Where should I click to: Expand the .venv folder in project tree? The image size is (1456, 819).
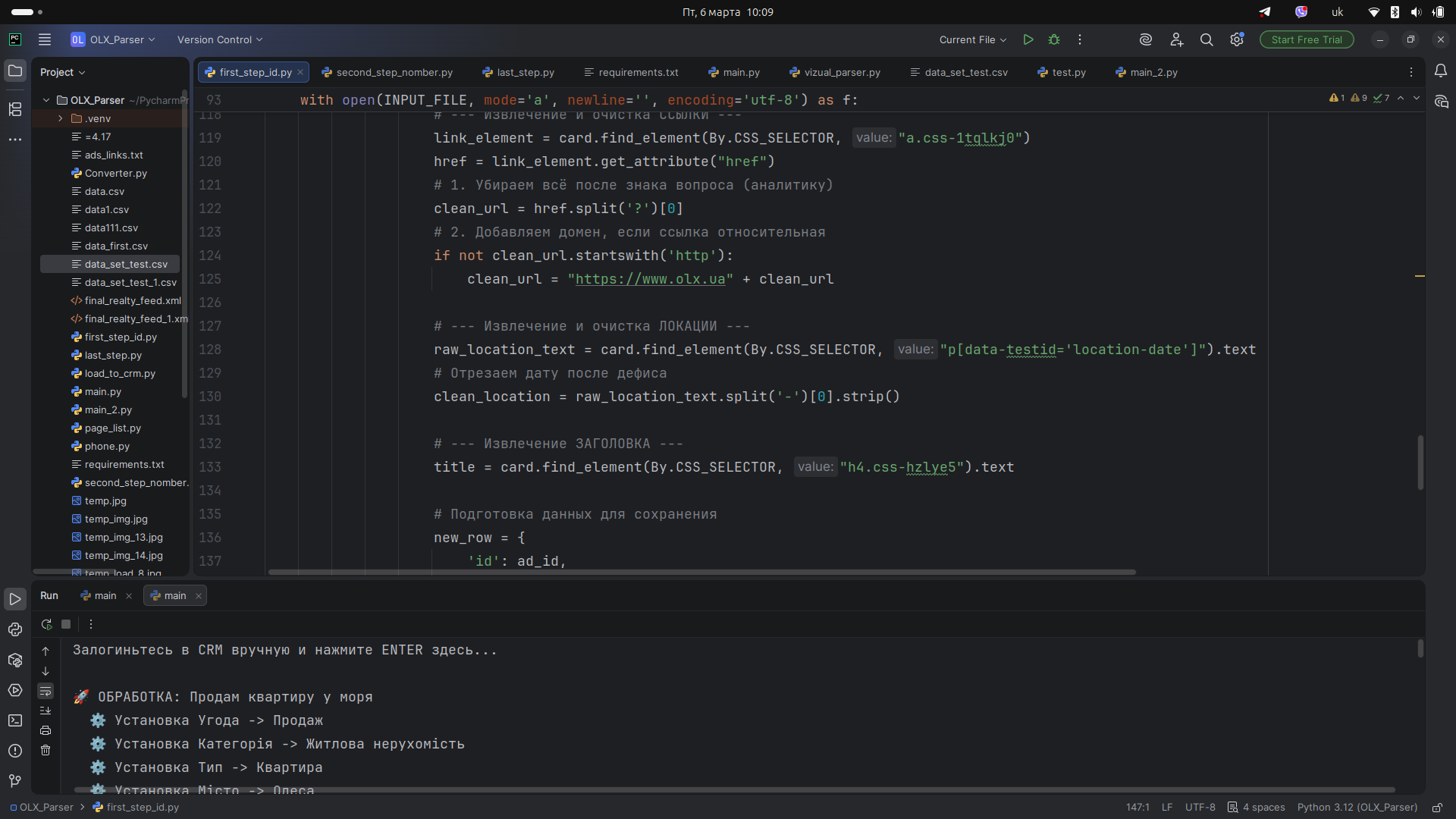click(61, 118)
